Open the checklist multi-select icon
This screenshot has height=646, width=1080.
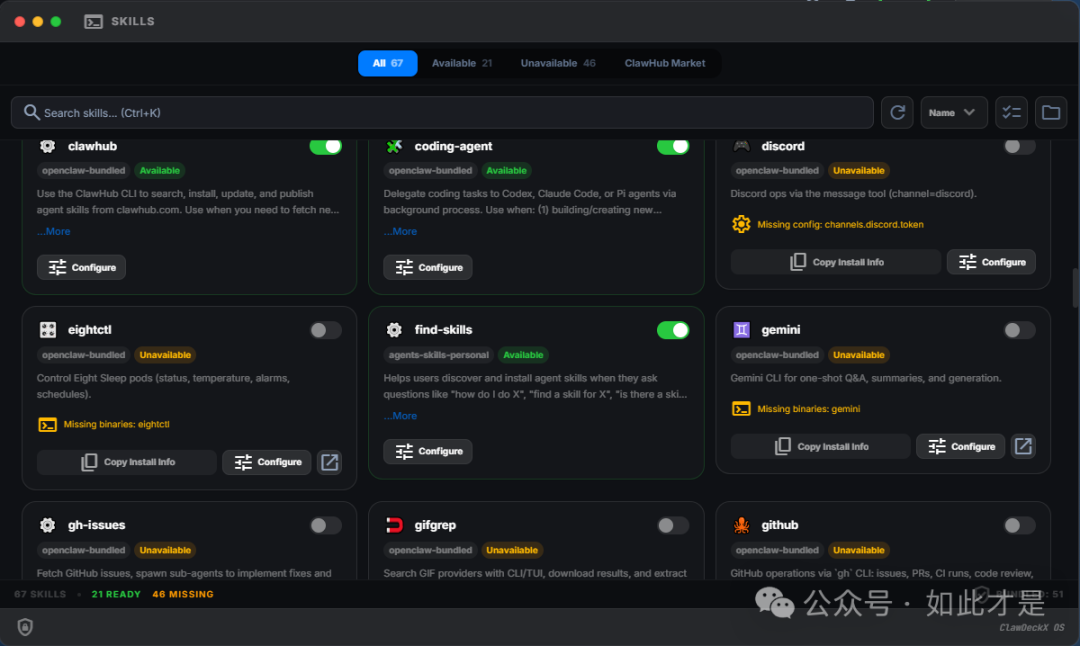tap(1011, 112)
